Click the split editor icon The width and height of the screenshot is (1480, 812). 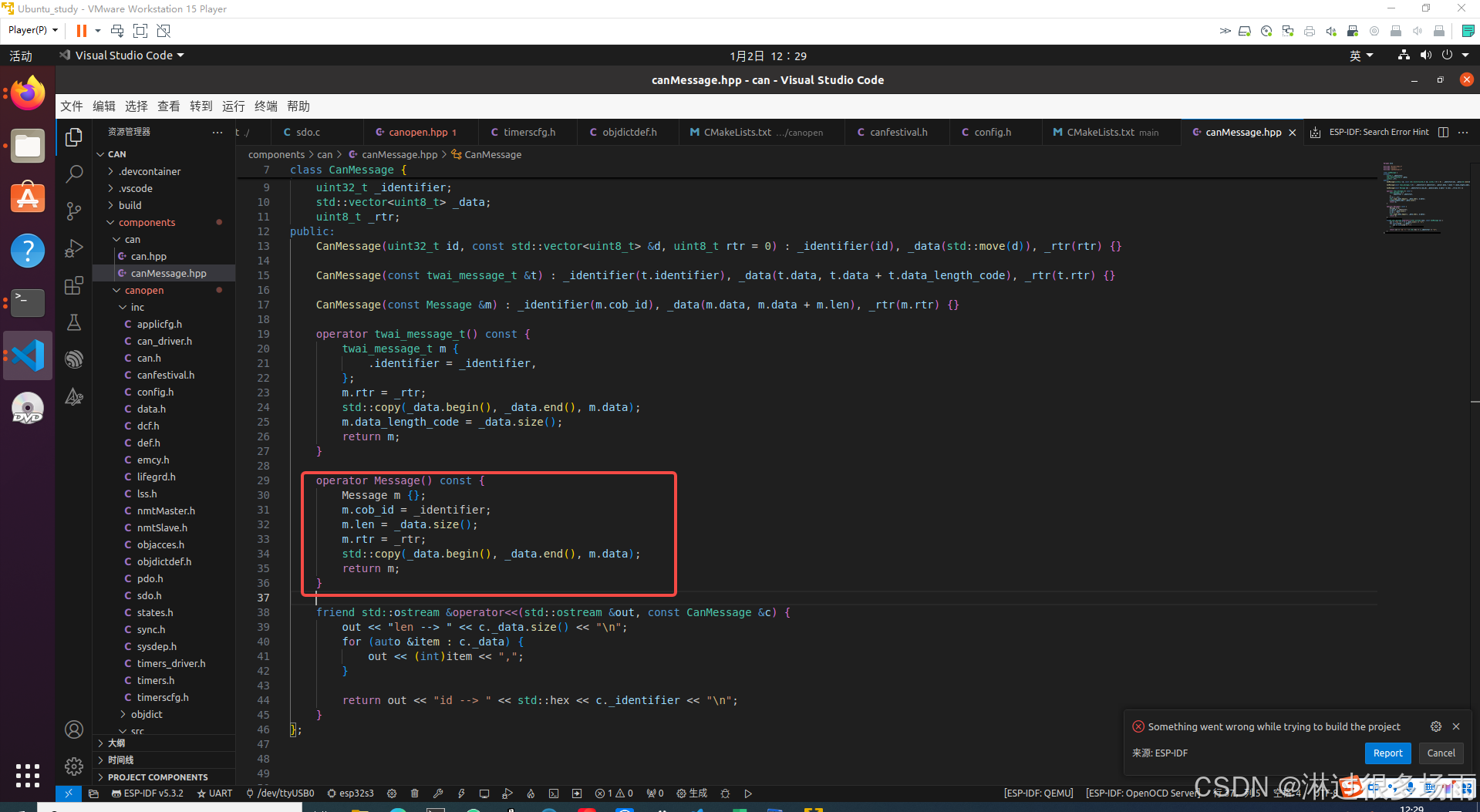pyautogui.click(x=1443, y=133)
